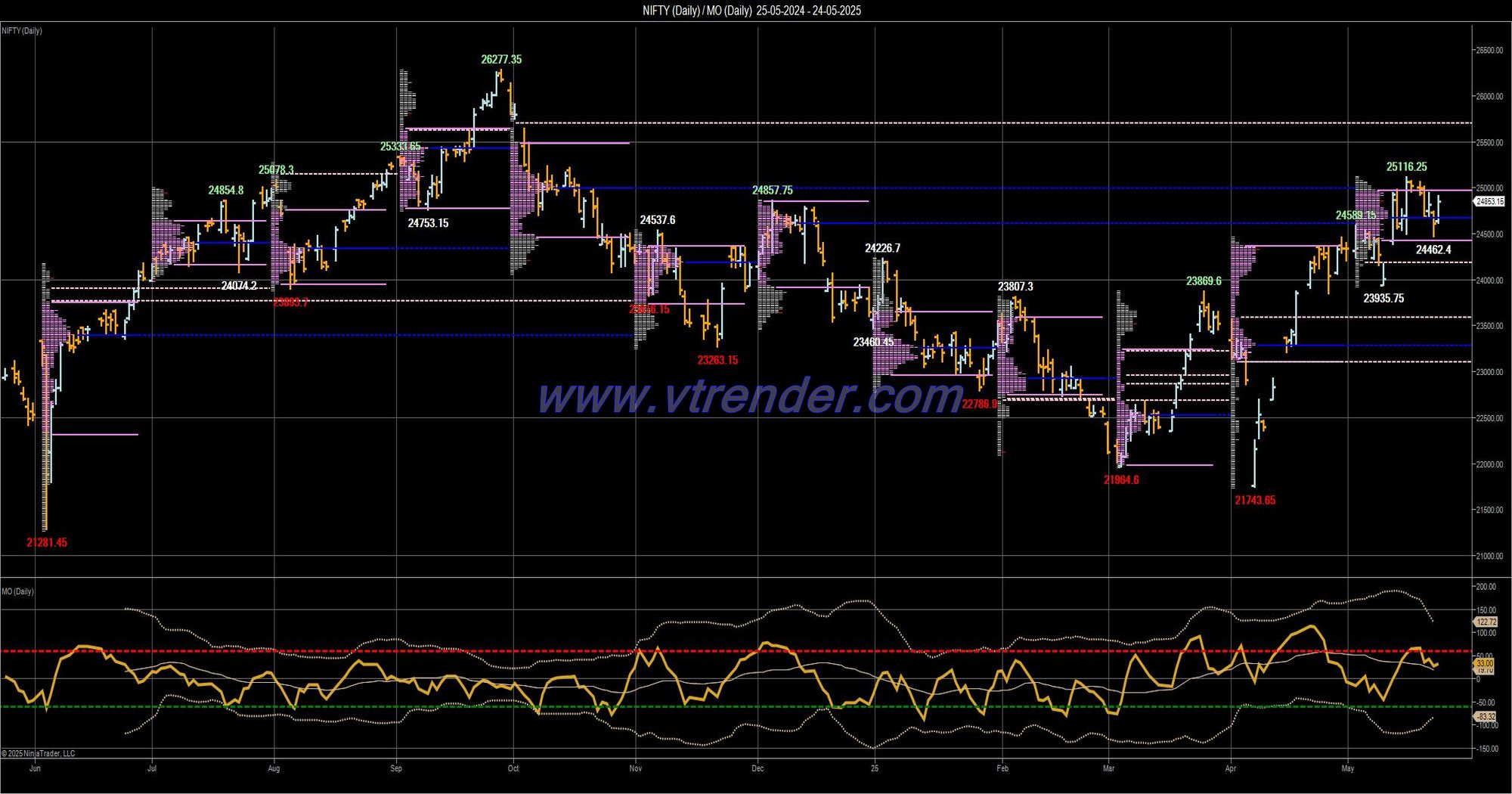
Task: Click the 21964.6 March low label
Action: (1121, 479)
